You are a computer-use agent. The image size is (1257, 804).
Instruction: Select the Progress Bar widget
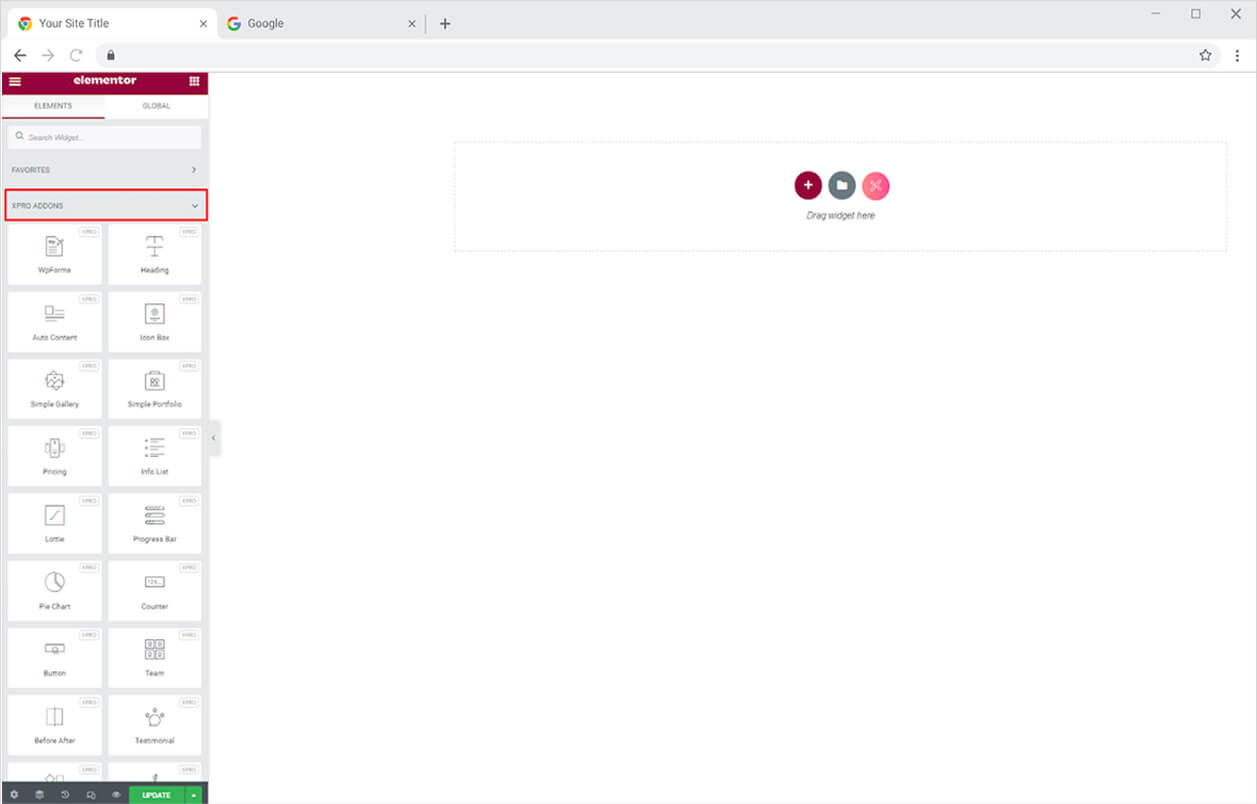154,523
